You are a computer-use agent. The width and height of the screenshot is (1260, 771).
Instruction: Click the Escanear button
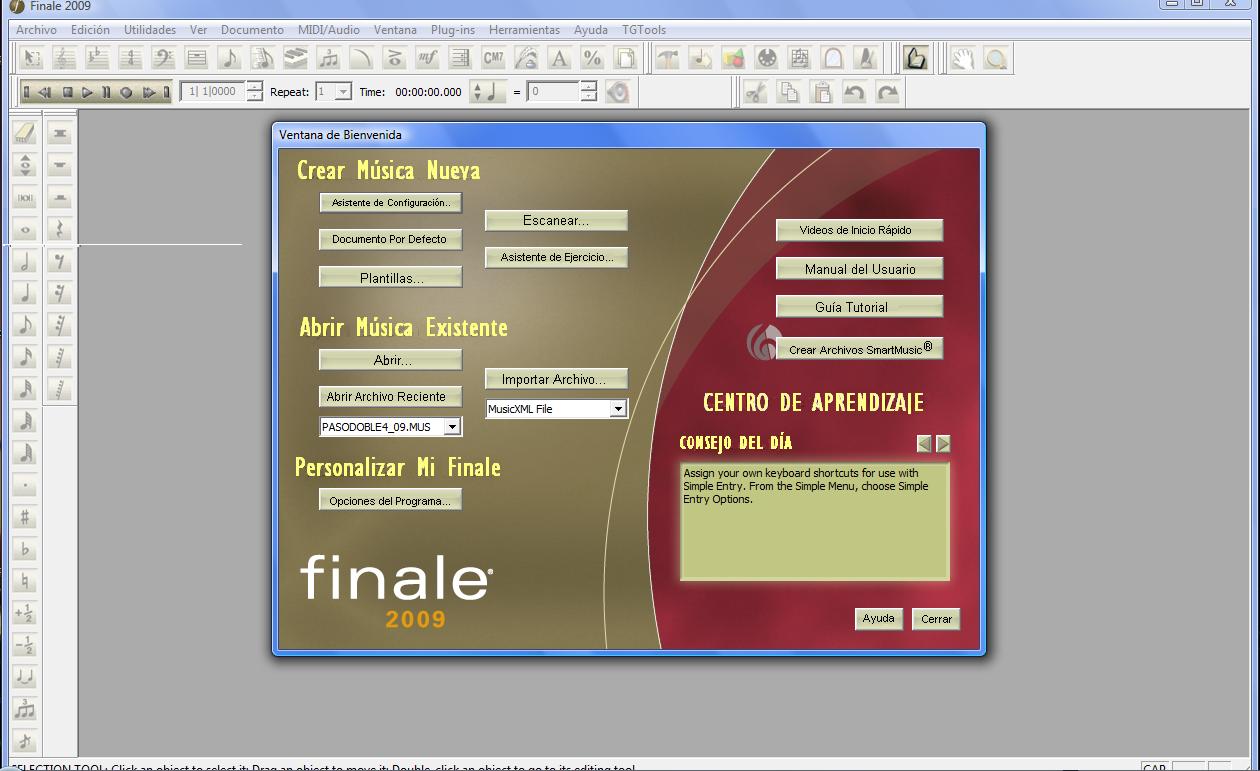click(x=556, y=220)
